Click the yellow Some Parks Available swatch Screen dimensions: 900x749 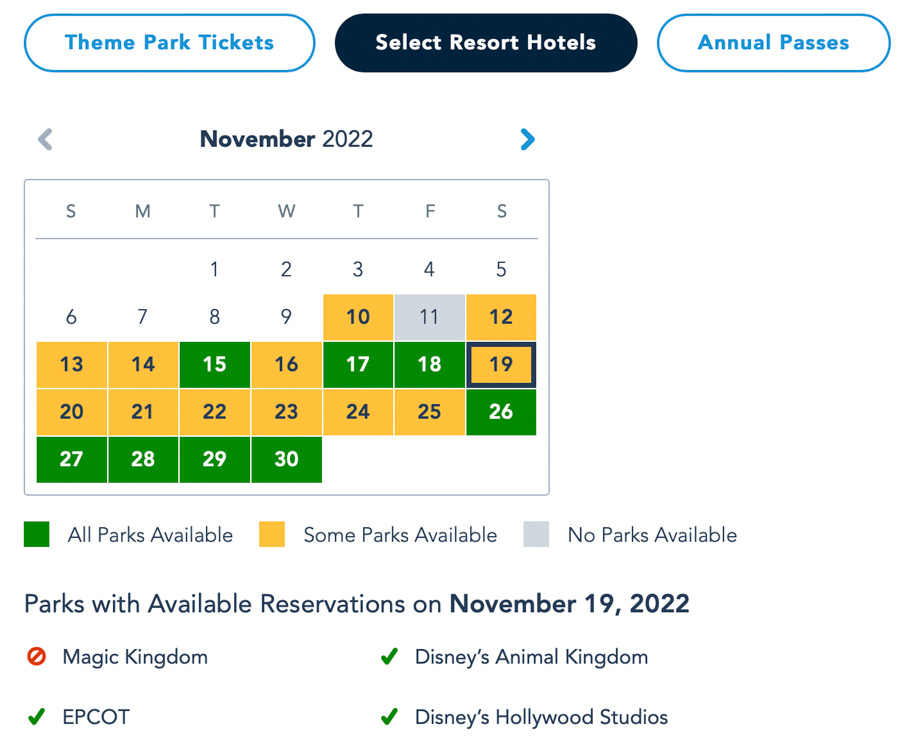point(271,535)
